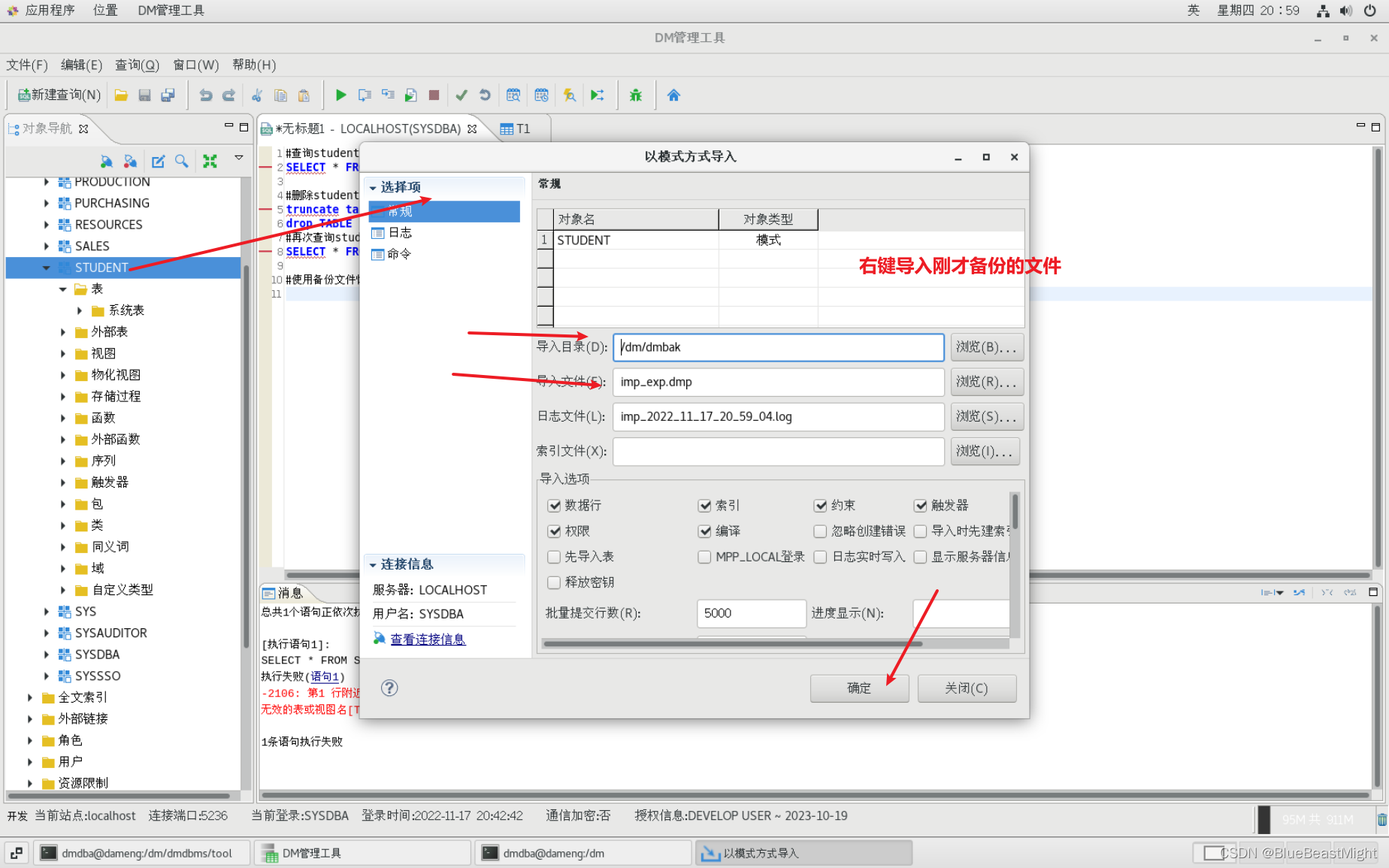
Task: Uncheck the 数据行 import option
Action: click(555, 505)
